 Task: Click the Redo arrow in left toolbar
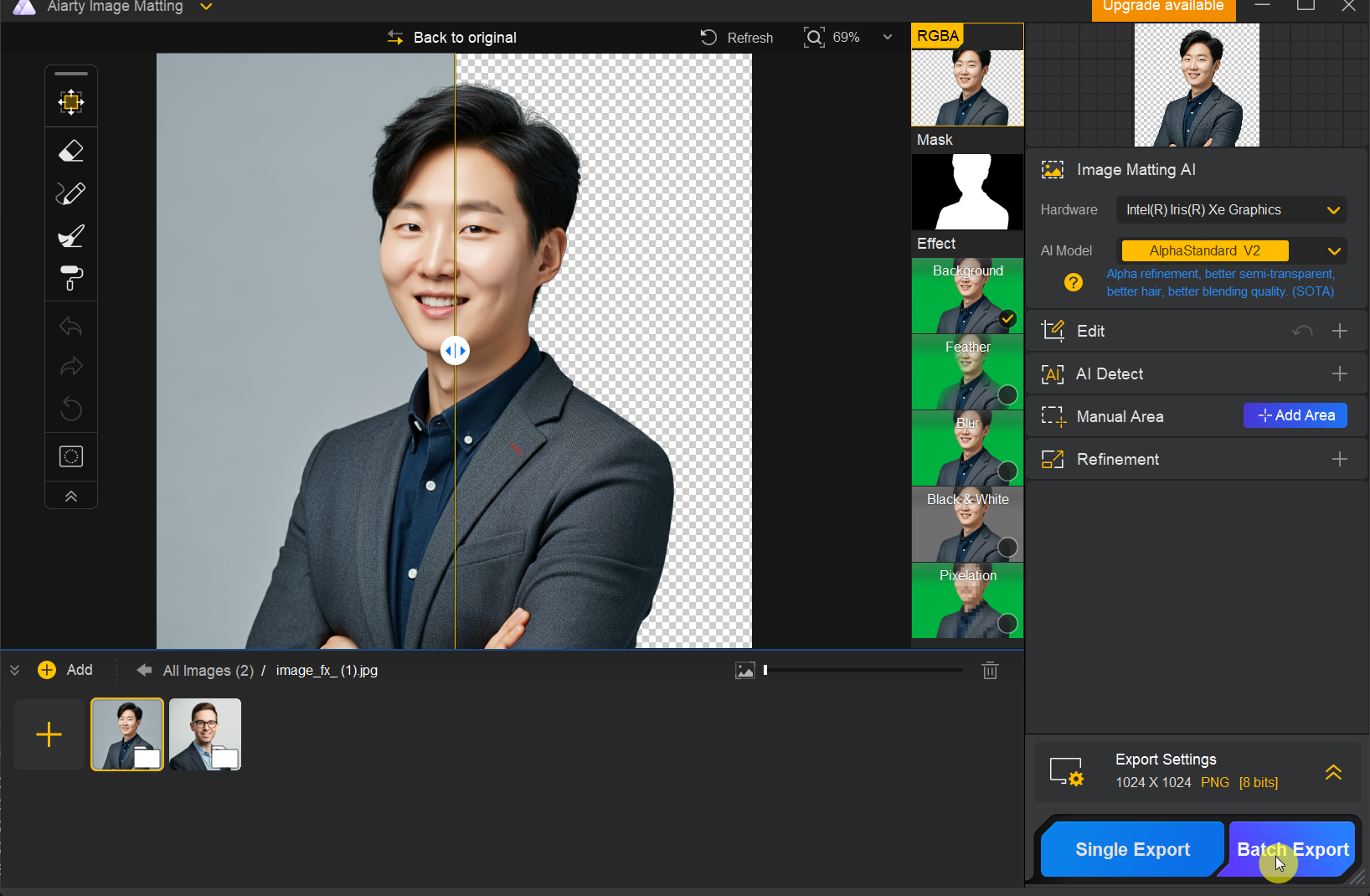[71, 366]
